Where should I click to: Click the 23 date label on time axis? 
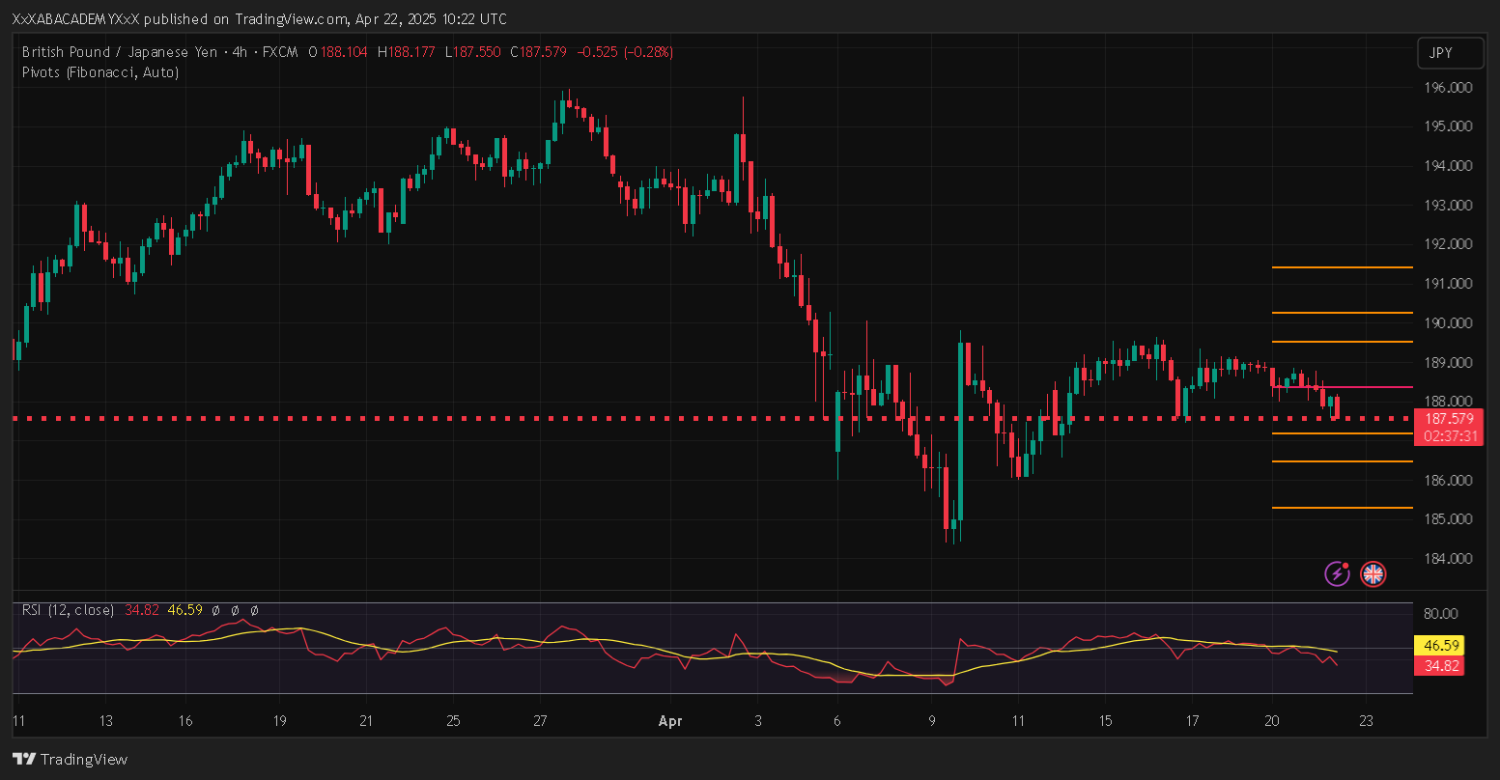click(1366, 720)
